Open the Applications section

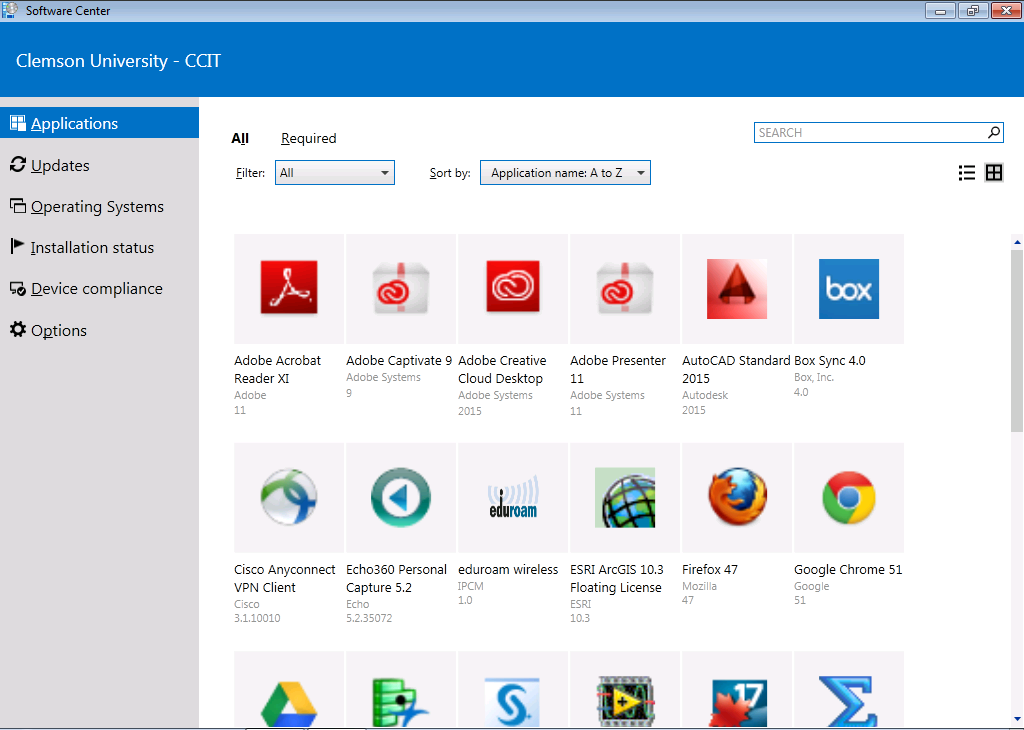coord(99,123)
